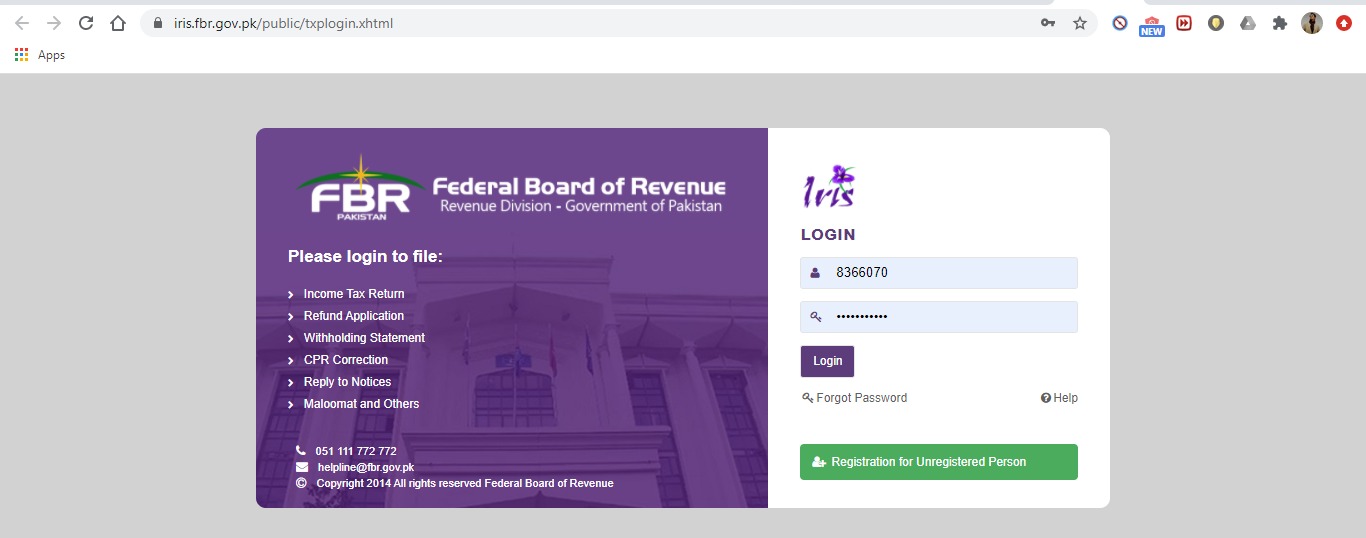Screen dimensions: 1366x538
Task: Select CPR Correction list item
Action: [346, 360]
